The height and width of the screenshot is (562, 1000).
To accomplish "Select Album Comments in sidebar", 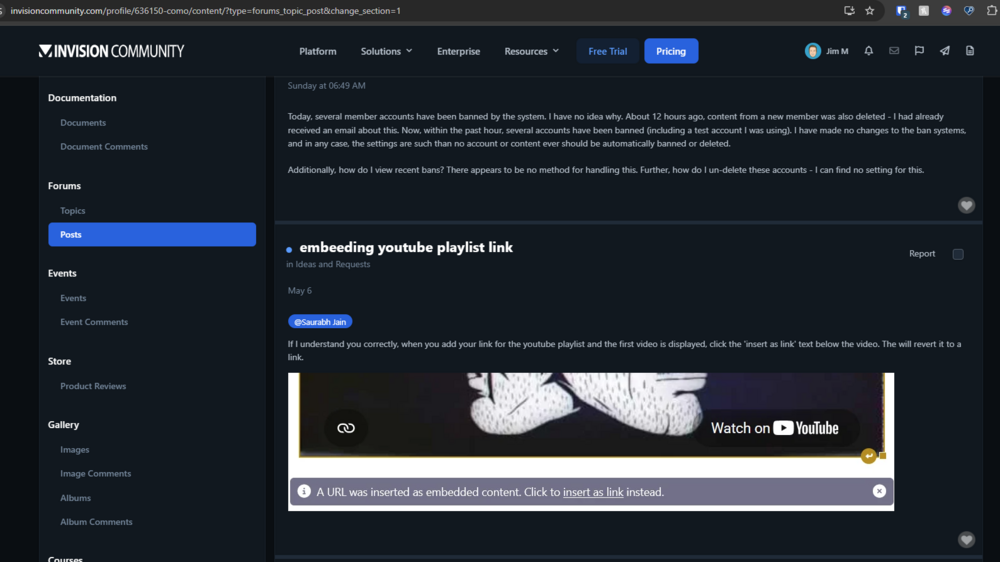I will click(x=96, y=522).
